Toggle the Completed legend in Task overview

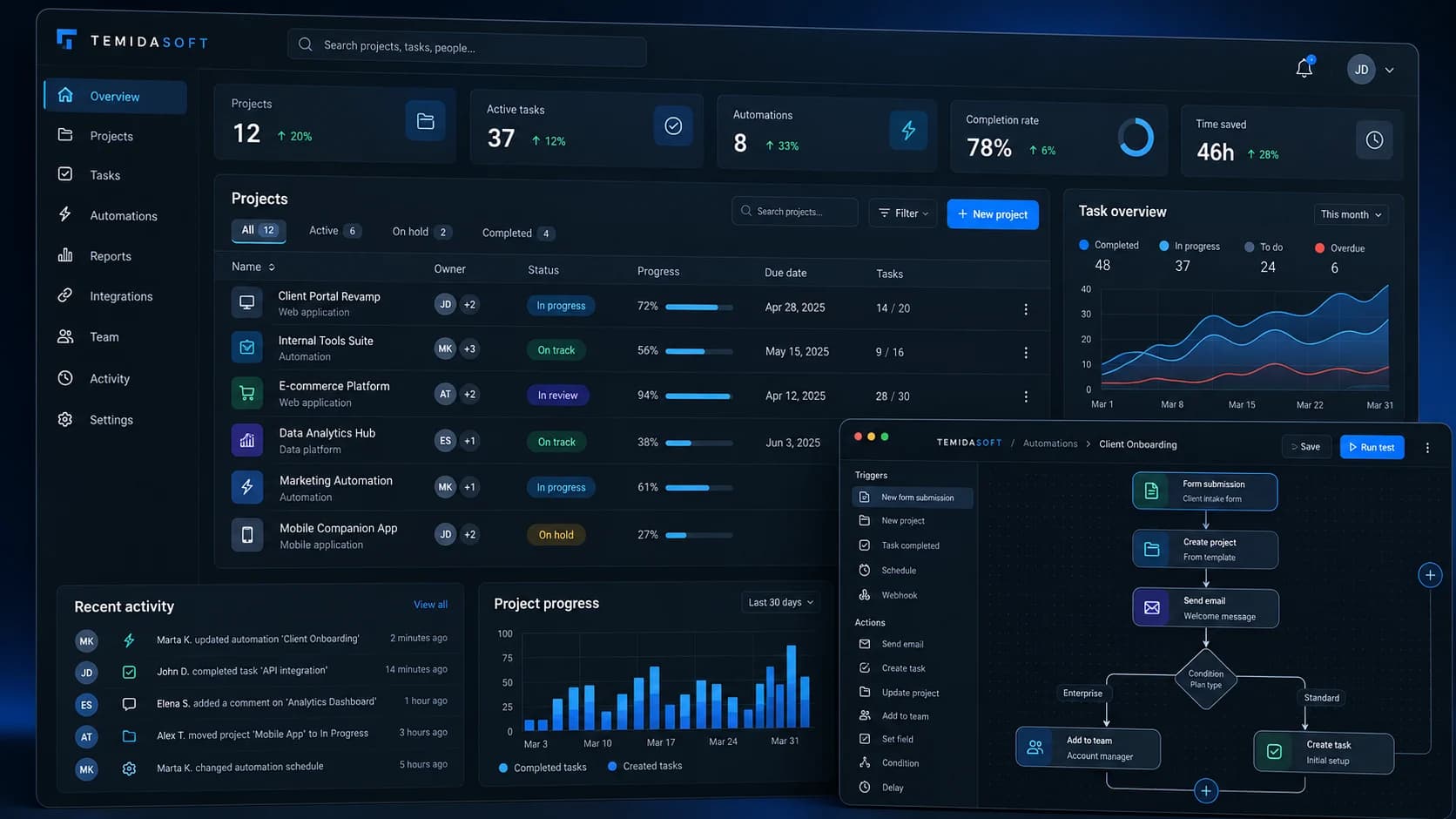pyautogui.click(x=1109, y=245)
